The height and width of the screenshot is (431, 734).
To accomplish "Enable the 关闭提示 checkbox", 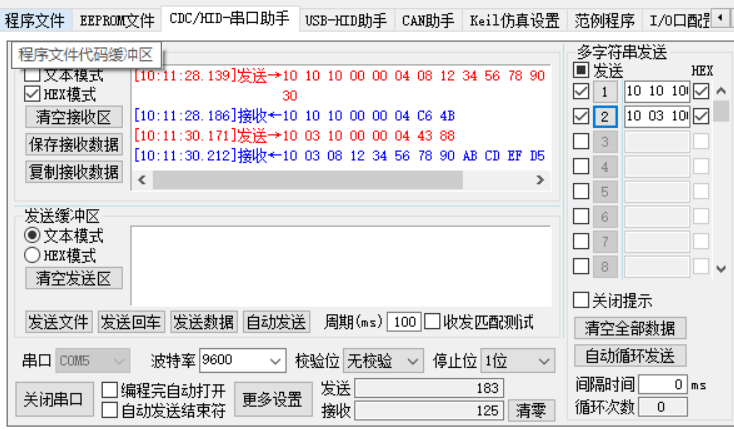I will [581, 300].
